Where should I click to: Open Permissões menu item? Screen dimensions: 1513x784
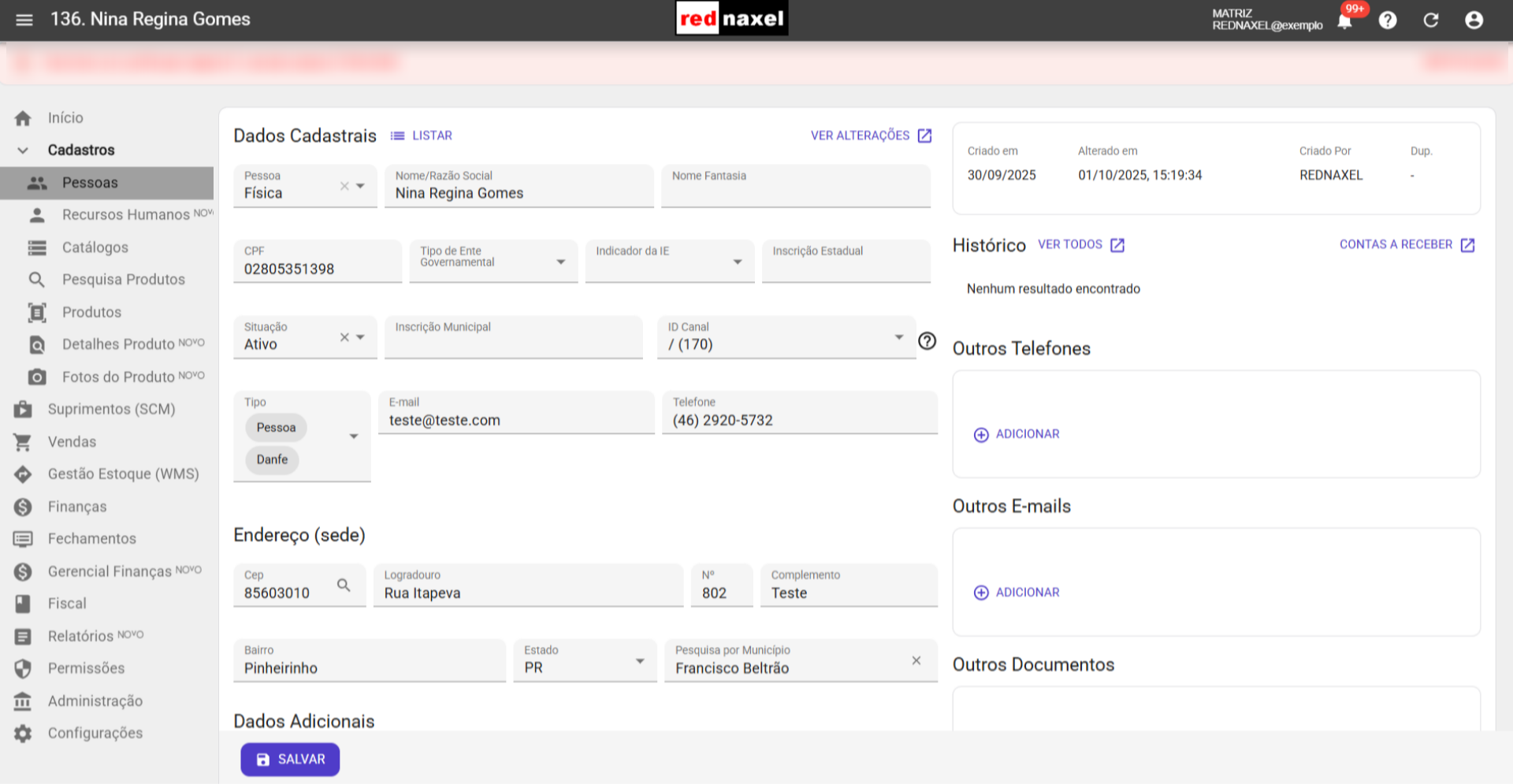[86, 668]
